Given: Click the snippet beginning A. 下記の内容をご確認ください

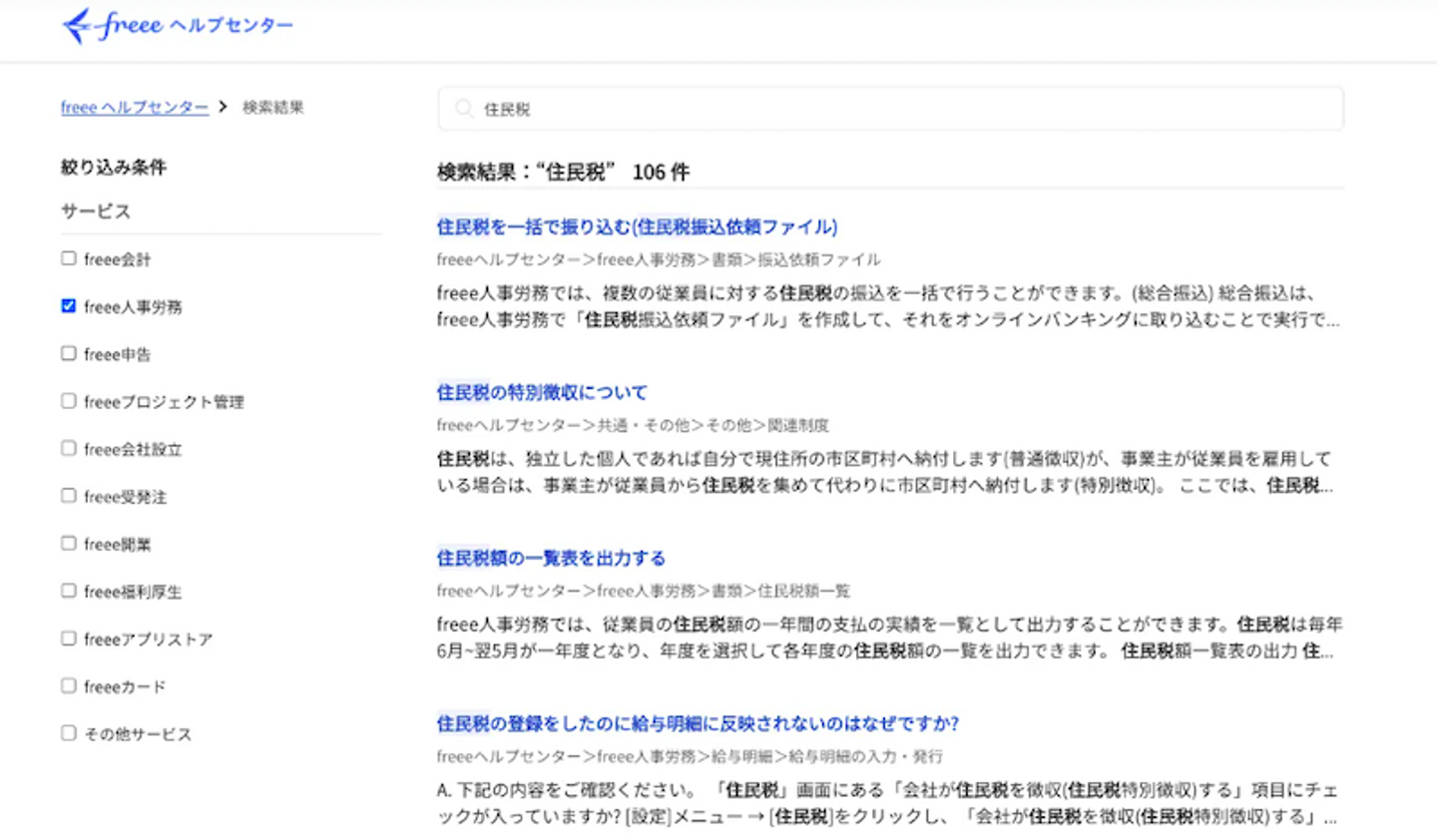Looking at the screenshot, I should pyautogui.click(x=887, y=803).
